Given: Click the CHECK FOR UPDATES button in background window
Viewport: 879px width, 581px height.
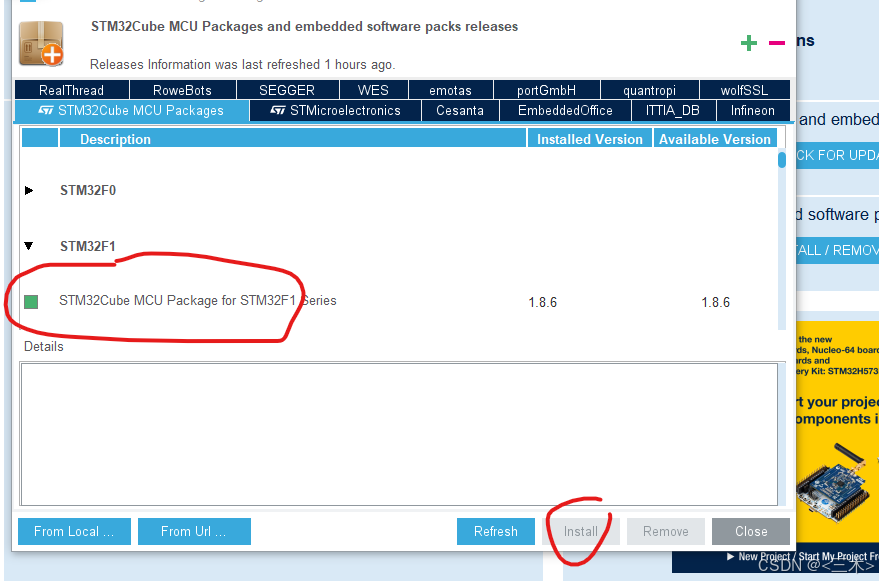Looking at the screenshot, I should pos(838,155).
